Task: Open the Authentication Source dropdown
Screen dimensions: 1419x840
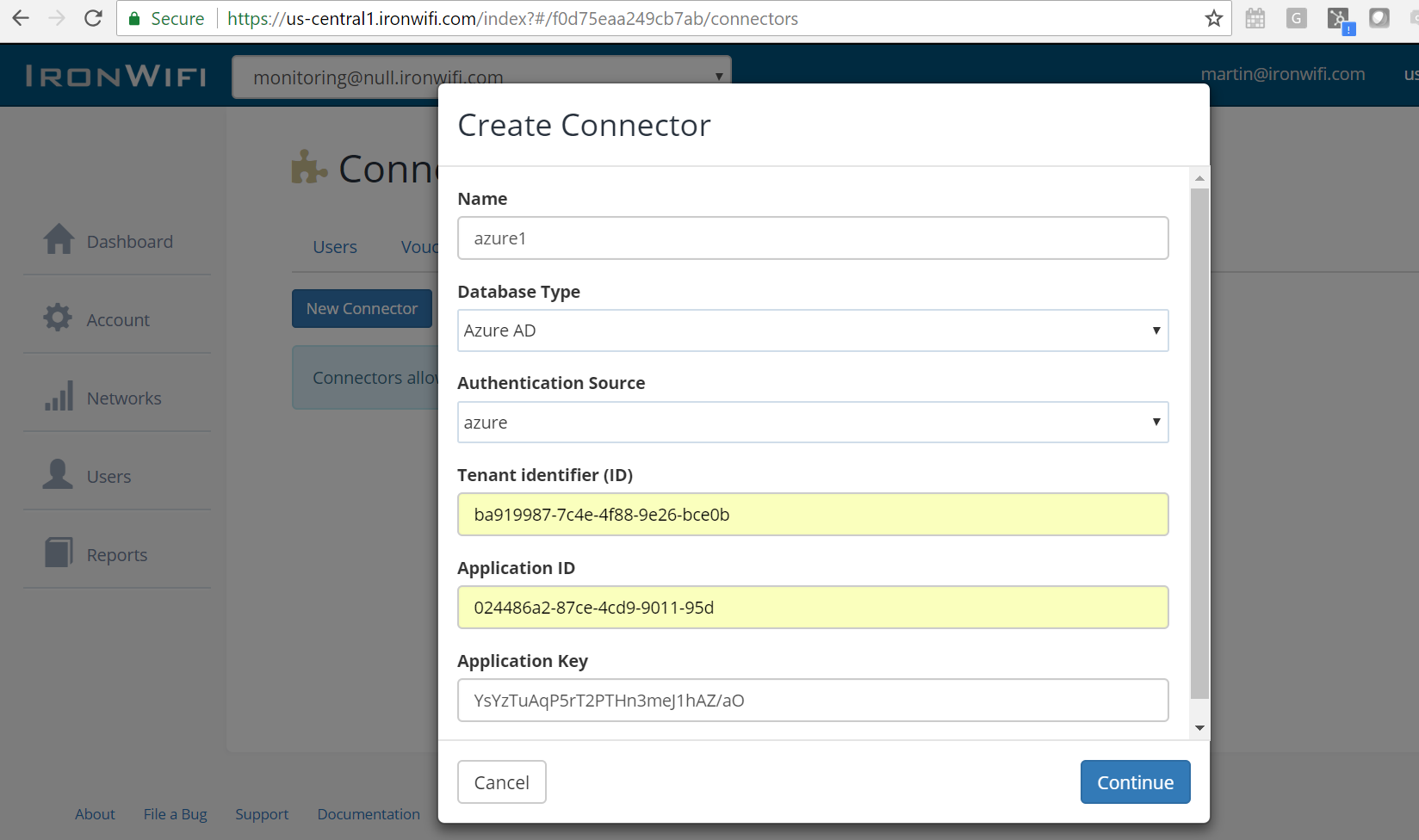Action: [x=813, y=423]
